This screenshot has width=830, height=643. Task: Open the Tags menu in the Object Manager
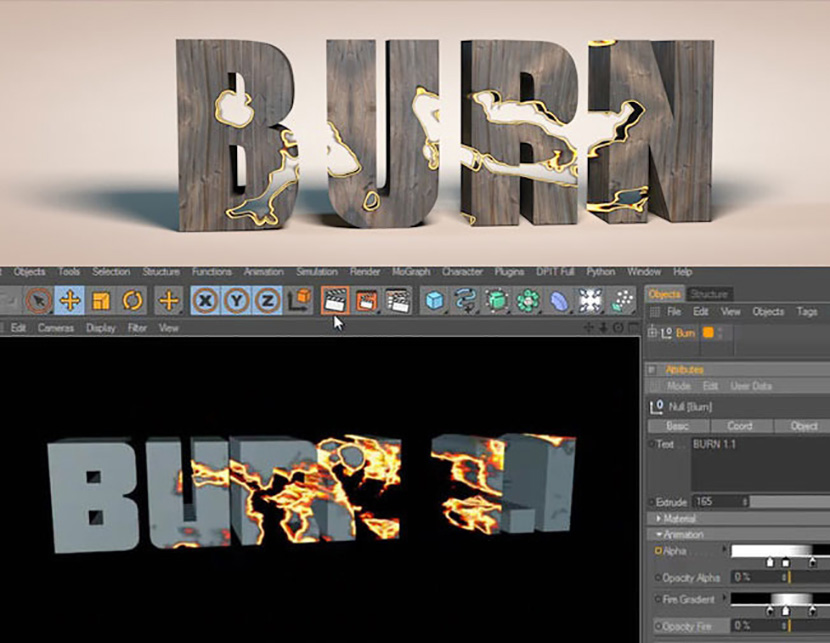[x=807, y=312]
